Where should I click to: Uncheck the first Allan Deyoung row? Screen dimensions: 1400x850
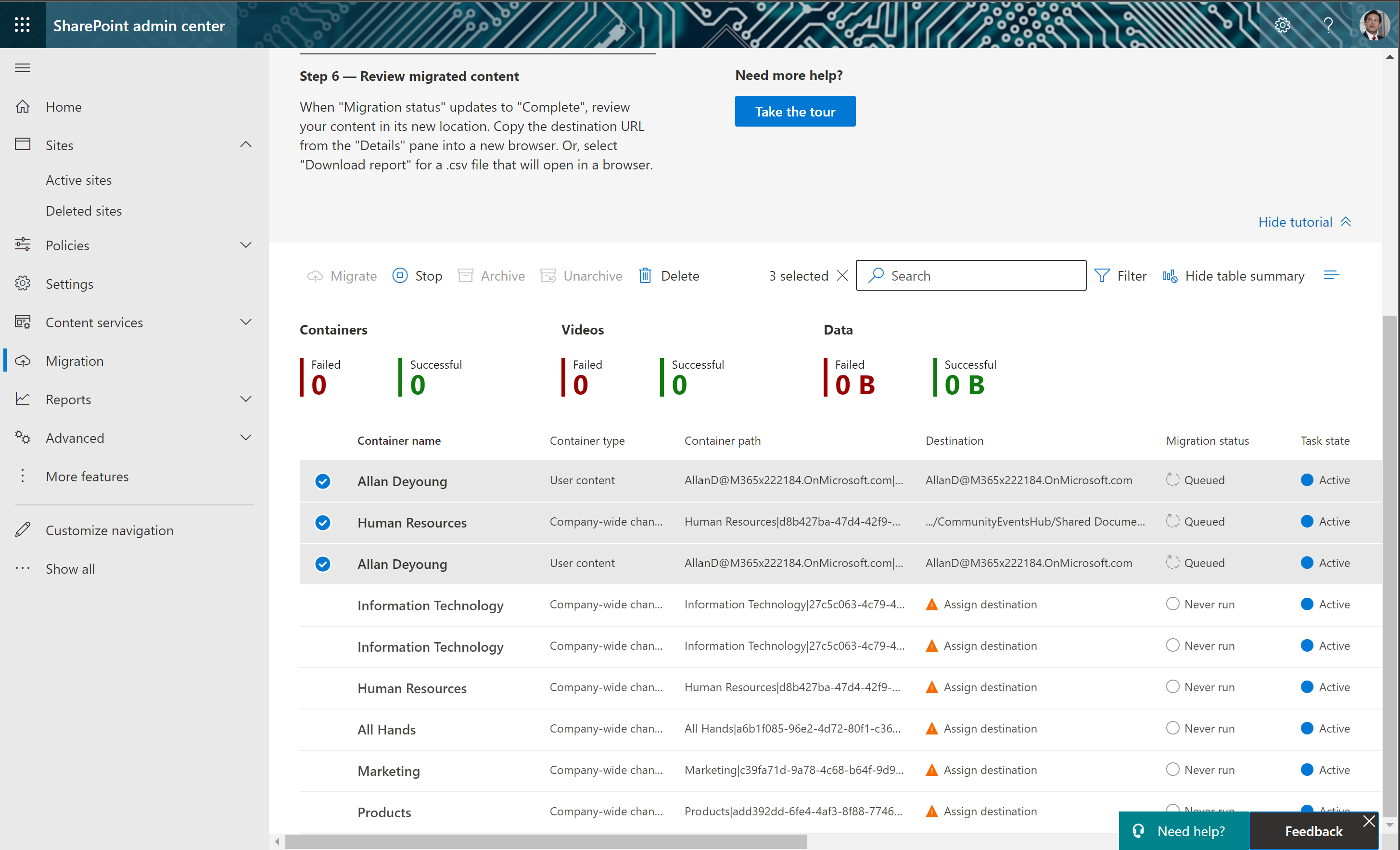click(x=323, y=481)
